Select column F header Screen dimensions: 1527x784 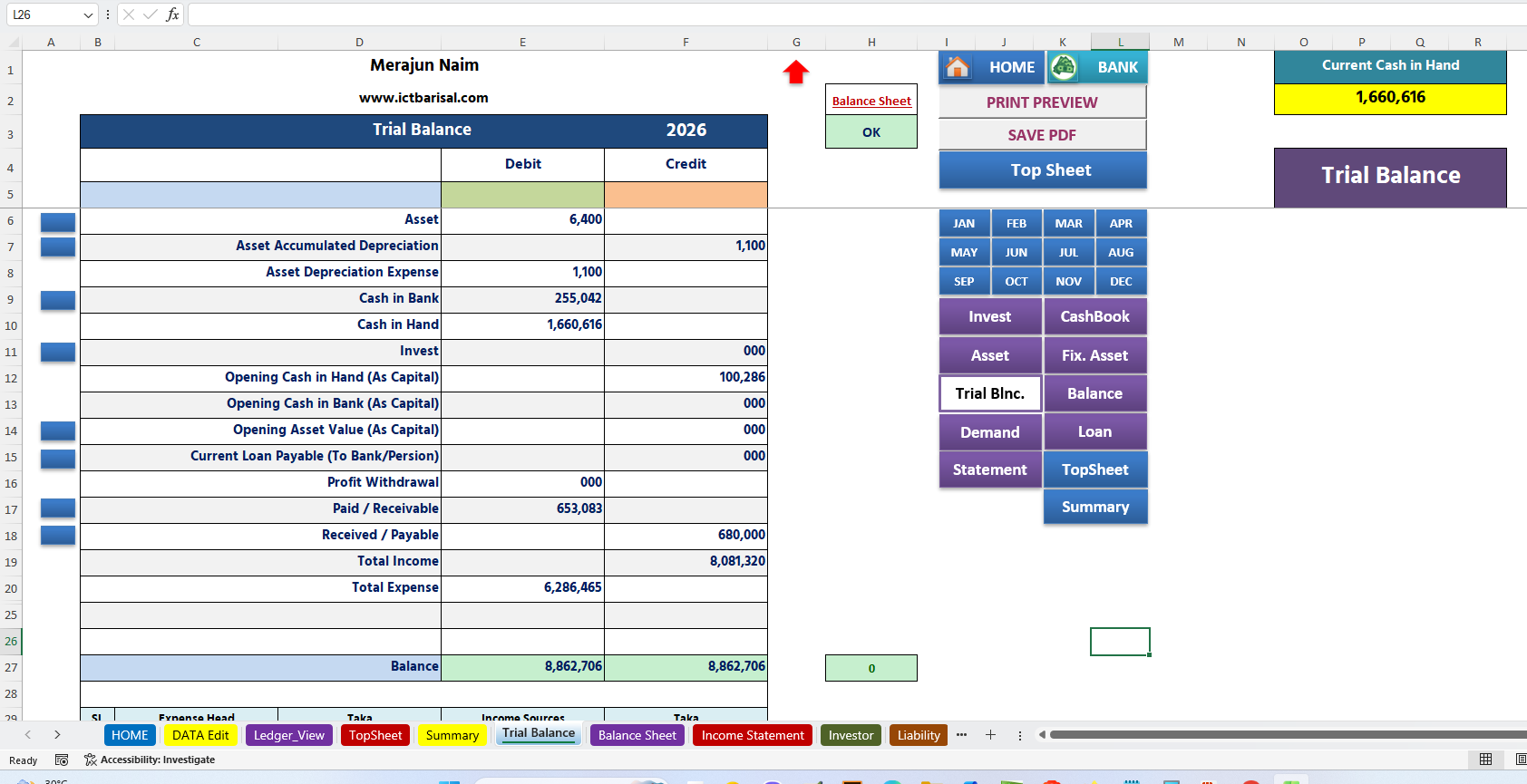tap(686, 42)
